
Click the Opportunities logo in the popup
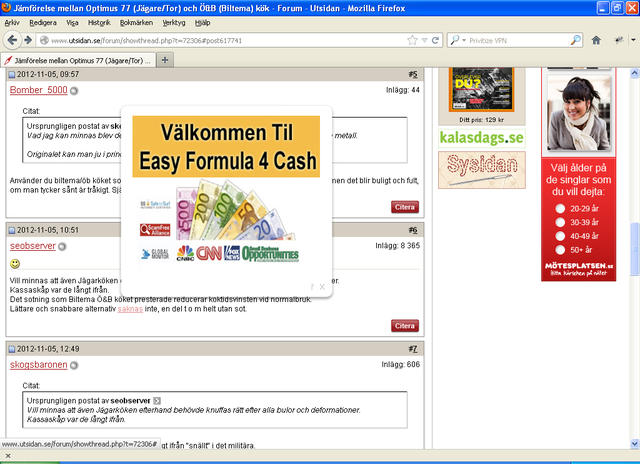point(270,253)
